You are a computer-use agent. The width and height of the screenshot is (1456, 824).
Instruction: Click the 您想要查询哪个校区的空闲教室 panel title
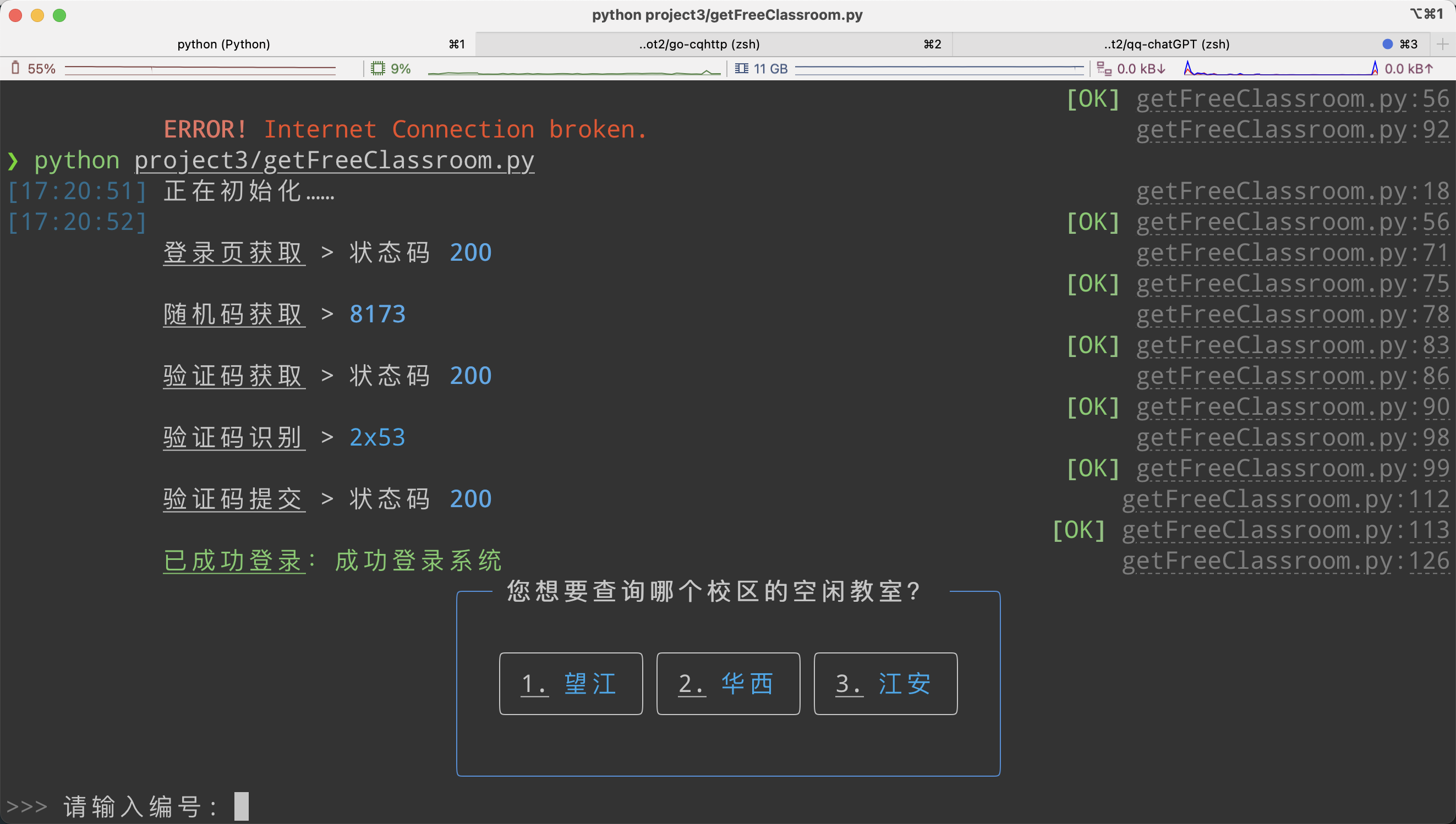point(714,591)
